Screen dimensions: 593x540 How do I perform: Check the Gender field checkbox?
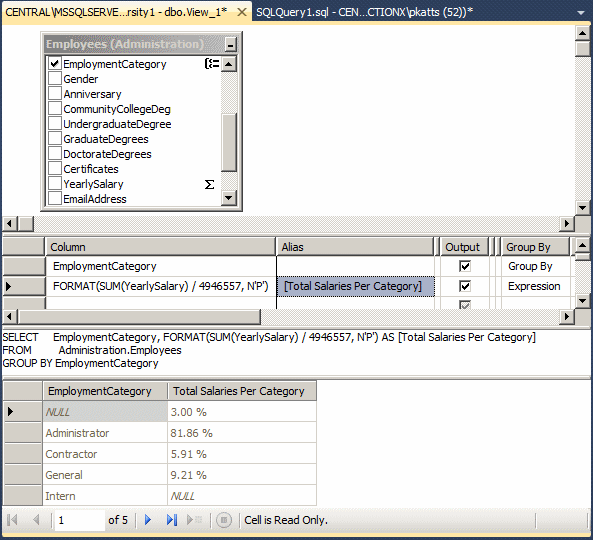point(55,78)
